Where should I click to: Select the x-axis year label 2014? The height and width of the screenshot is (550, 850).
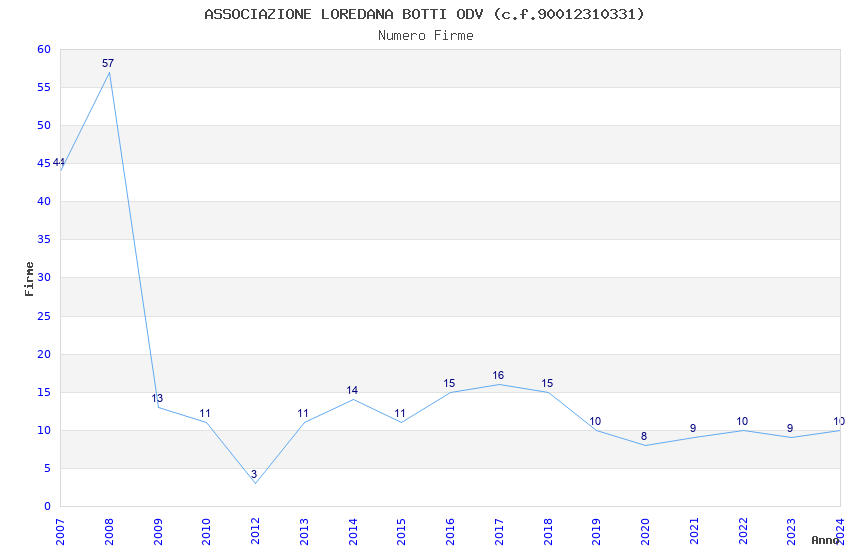(353, 532)
